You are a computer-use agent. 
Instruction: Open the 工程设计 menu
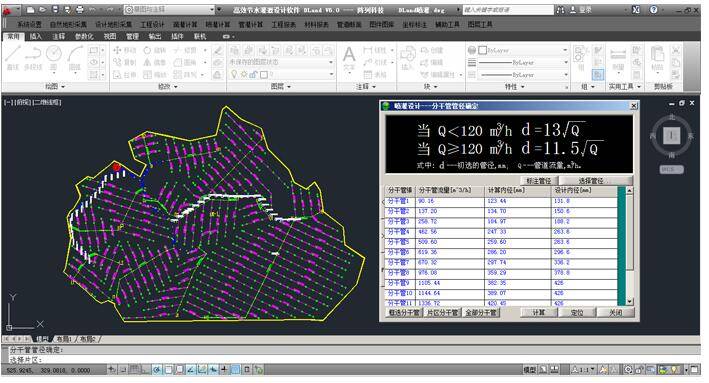point(152,24)
